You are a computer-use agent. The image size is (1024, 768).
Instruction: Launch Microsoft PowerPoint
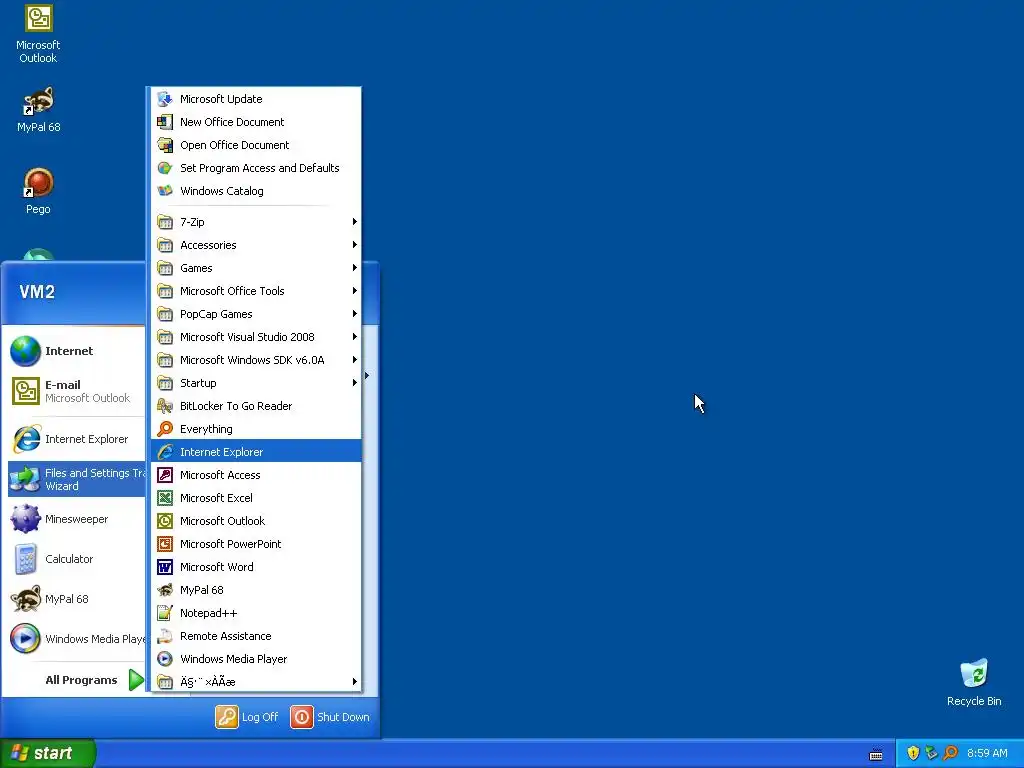click(x=256, y=543)
